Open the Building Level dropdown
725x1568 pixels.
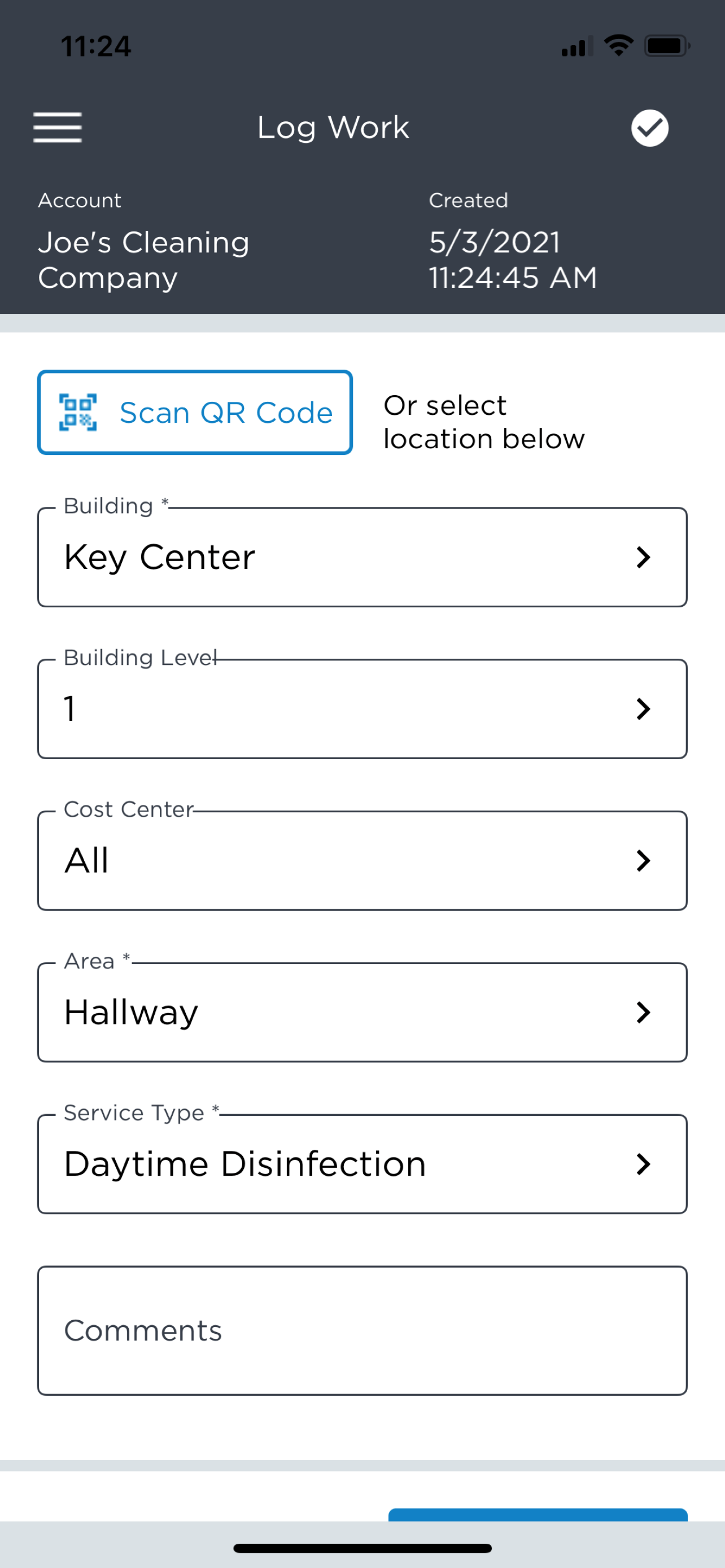click(361, 708)
